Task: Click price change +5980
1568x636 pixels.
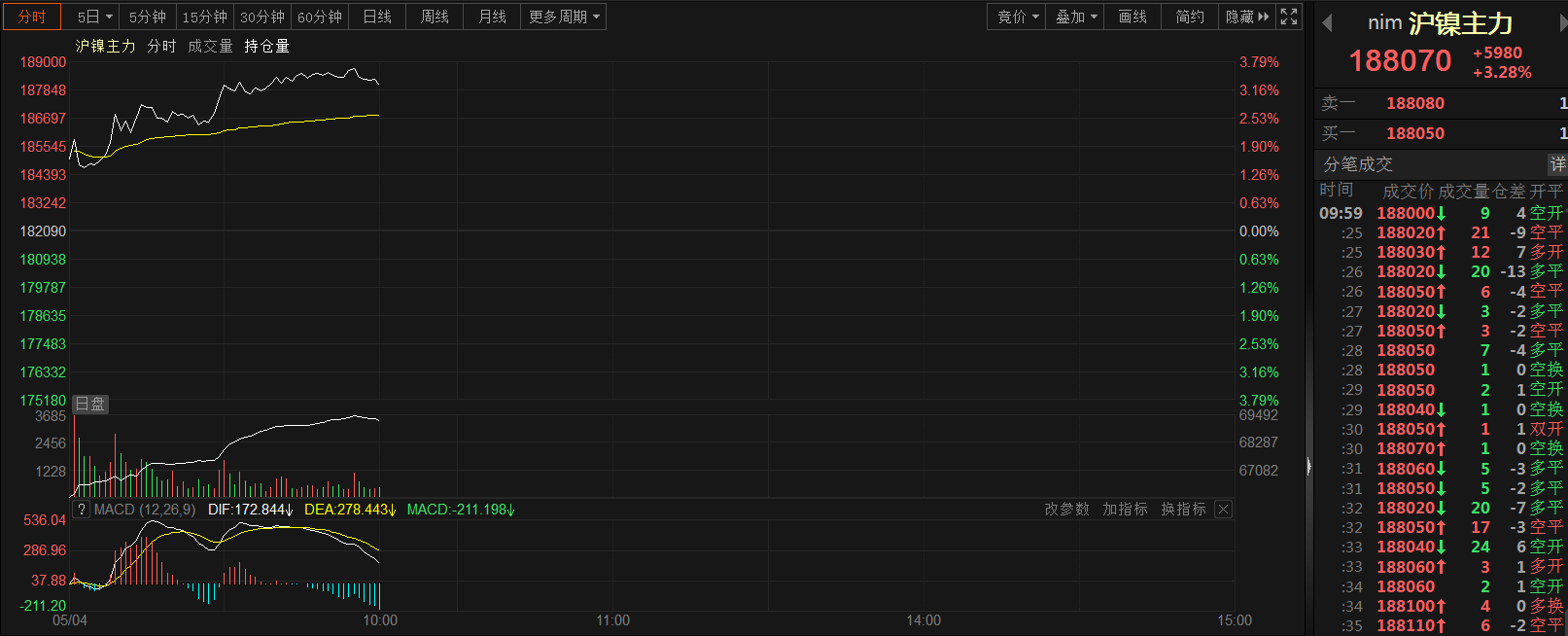Action: click(x=1497, y=53)
